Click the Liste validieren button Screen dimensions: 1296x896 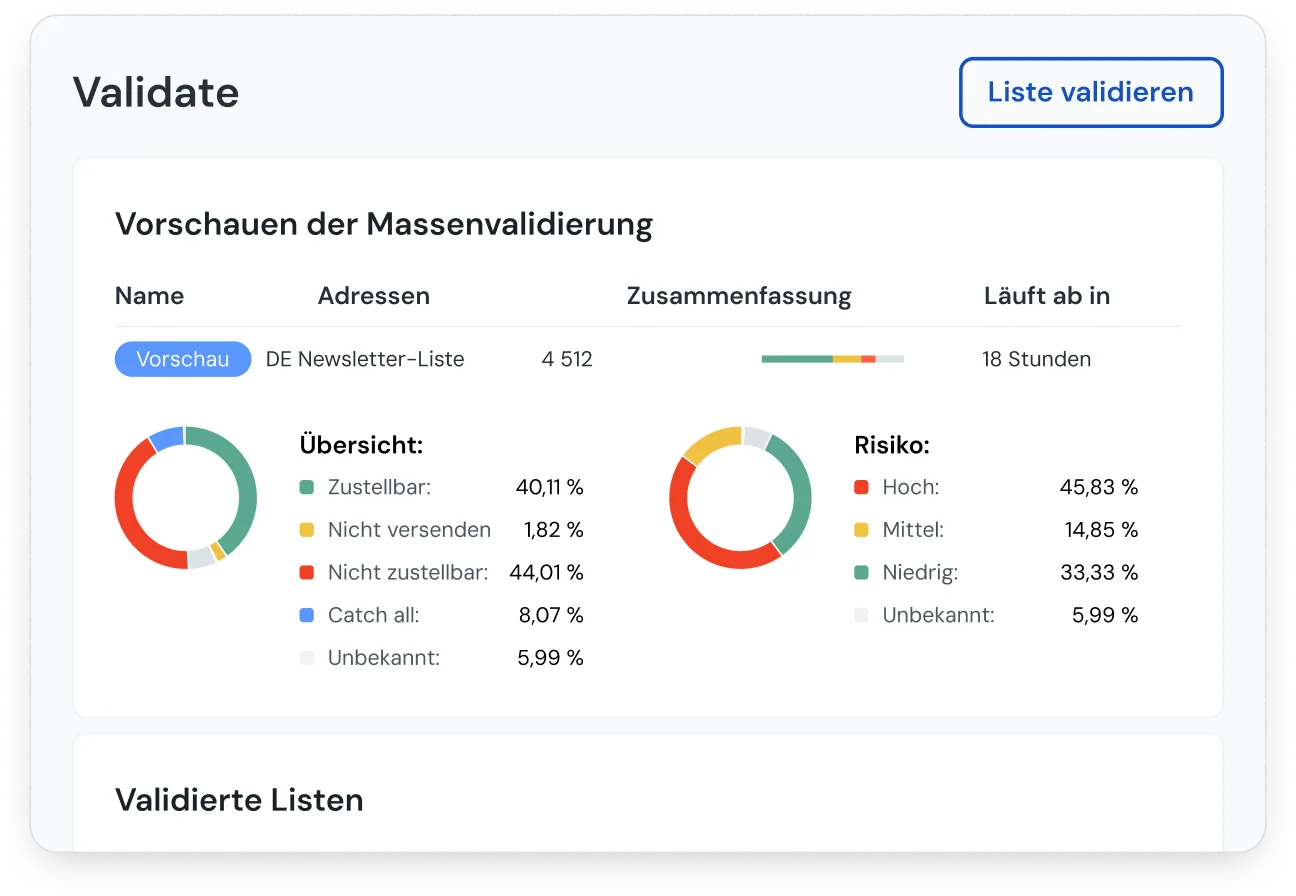(x=1090, y=92)
